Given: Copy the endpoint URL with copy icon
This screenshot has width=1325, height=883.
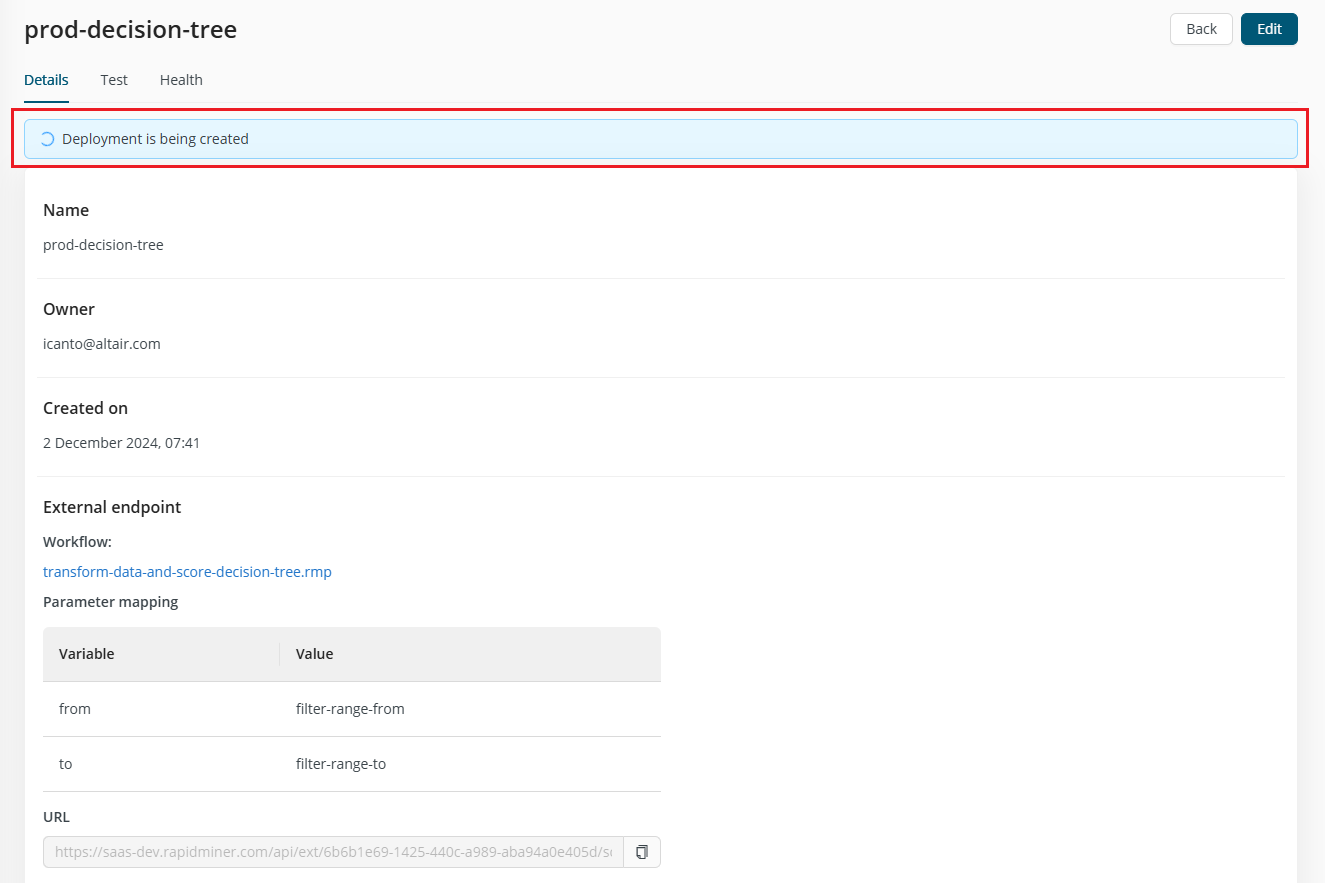Looking at the screenshot, I should click(x=642, y=852).
